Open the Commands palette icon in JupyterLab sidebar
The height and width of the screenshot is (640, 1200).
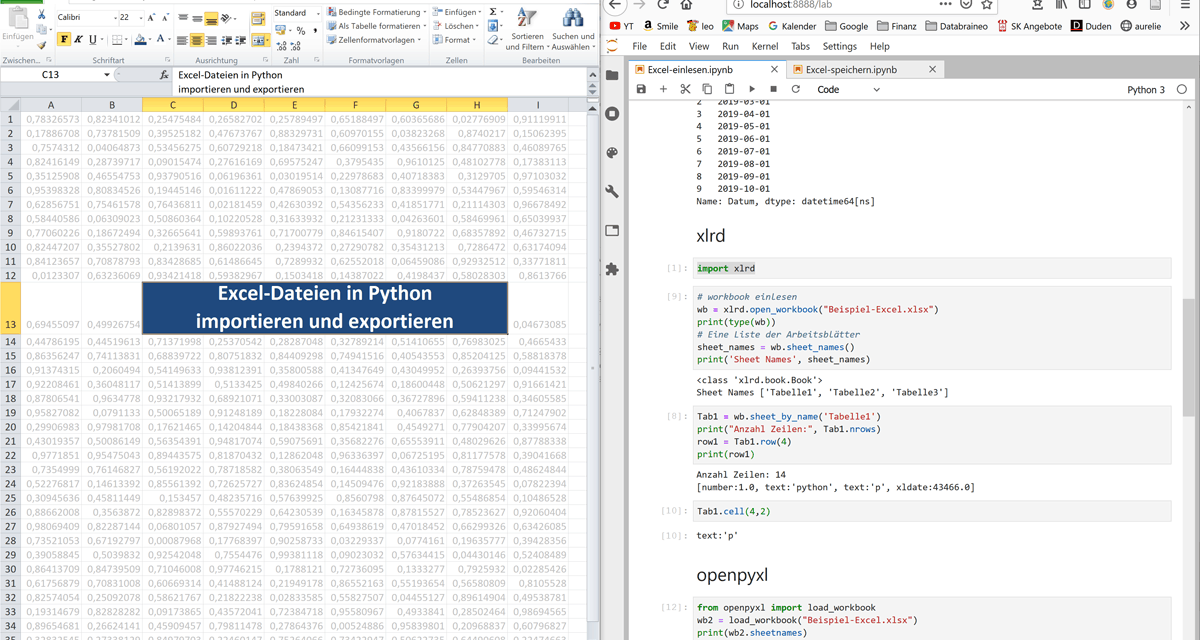(612, 153)
